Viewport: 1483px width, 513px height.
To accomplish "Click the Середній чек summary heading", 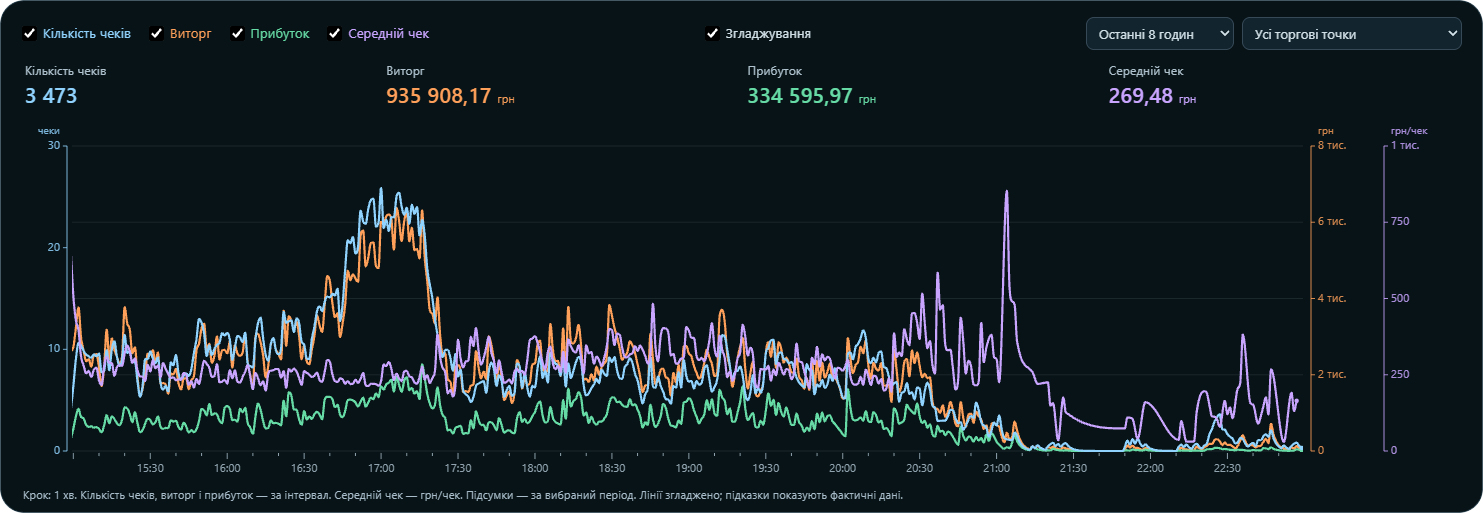I will point(1146,72).
